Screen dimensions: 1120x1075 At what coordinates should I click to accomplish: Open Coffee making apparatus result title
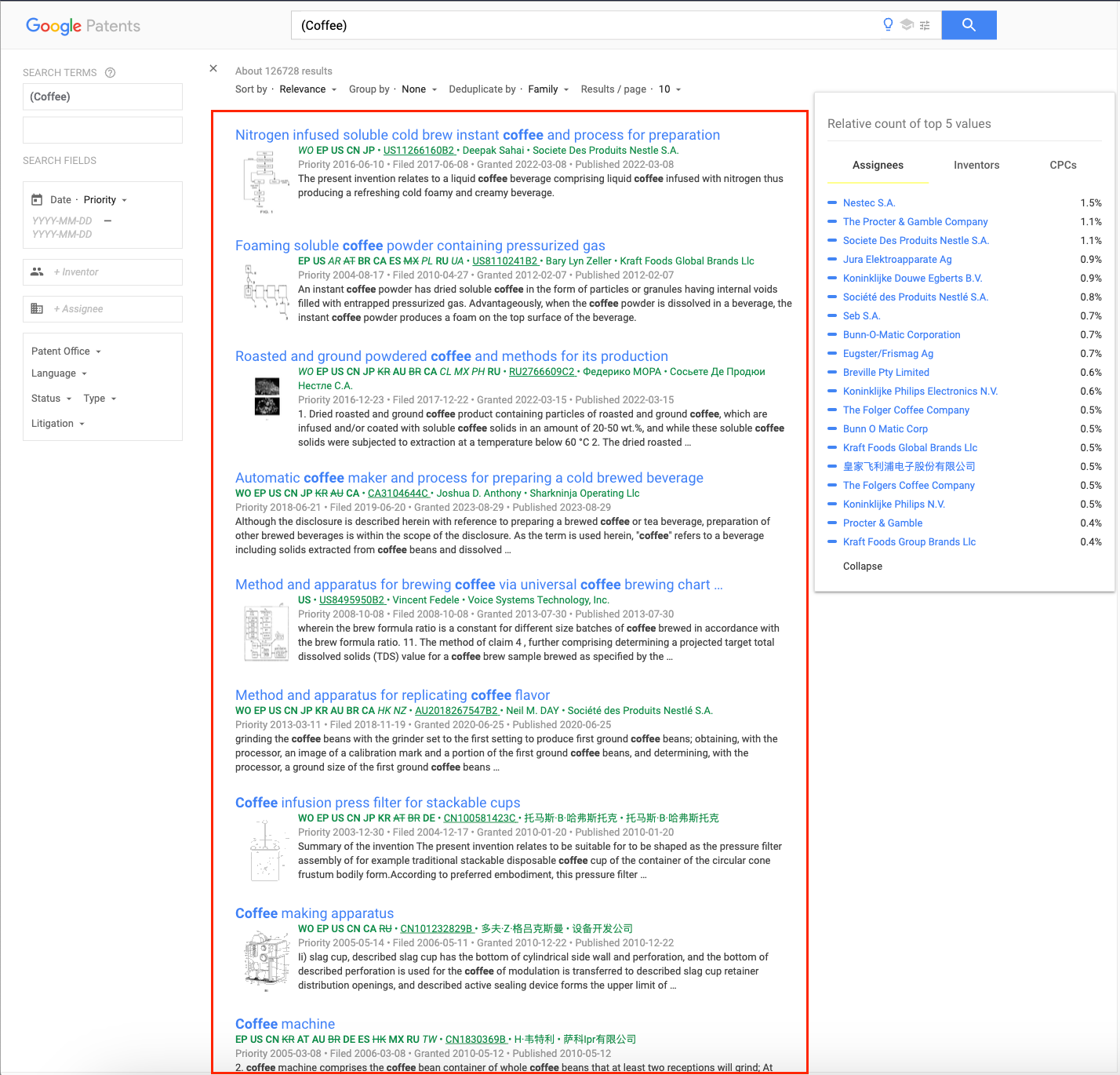[x=315, y=913]
